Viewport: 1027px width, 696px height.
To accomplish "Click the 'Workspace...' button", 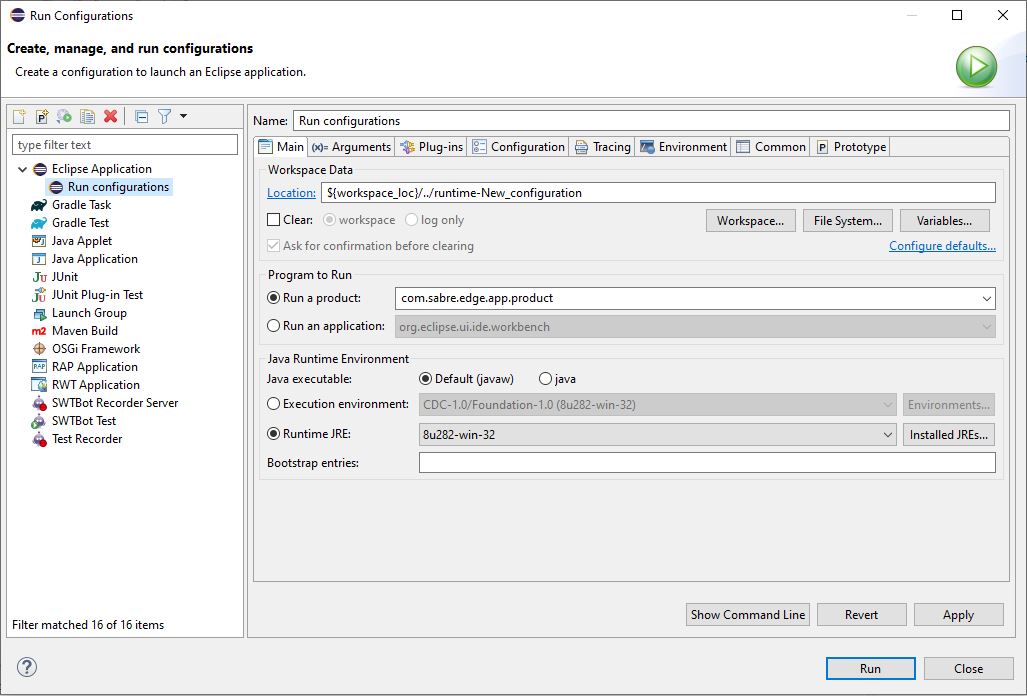I will (750, 221).
